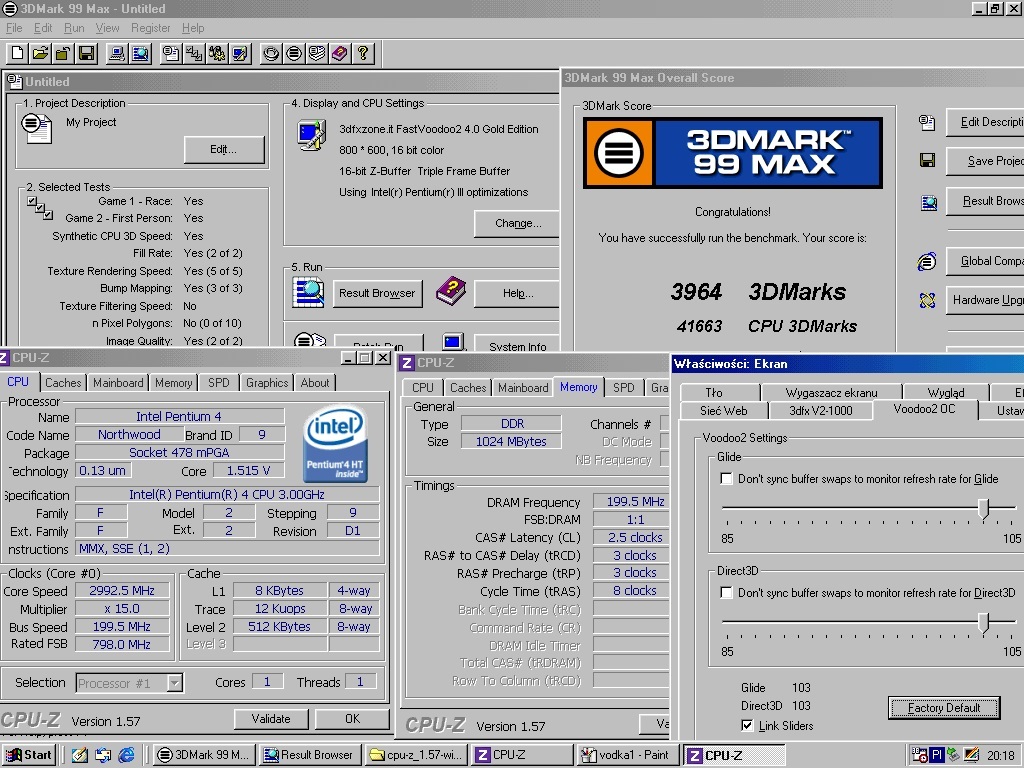
Task: Click the Open project folder toolbar icon
Action: click(x=40, y=54)
